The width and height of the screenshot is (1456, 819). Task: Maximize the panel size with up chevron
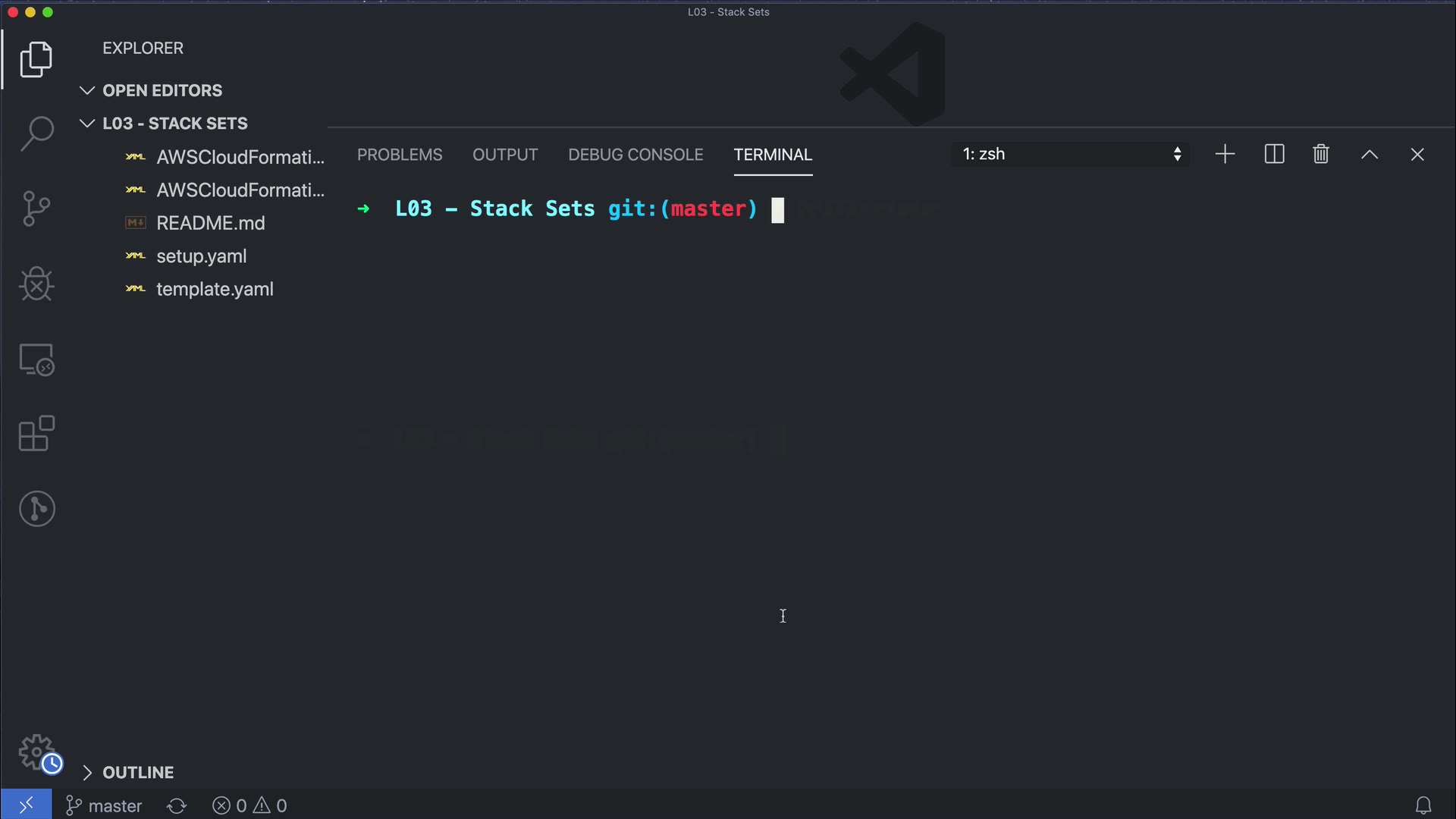[1370, 155]
